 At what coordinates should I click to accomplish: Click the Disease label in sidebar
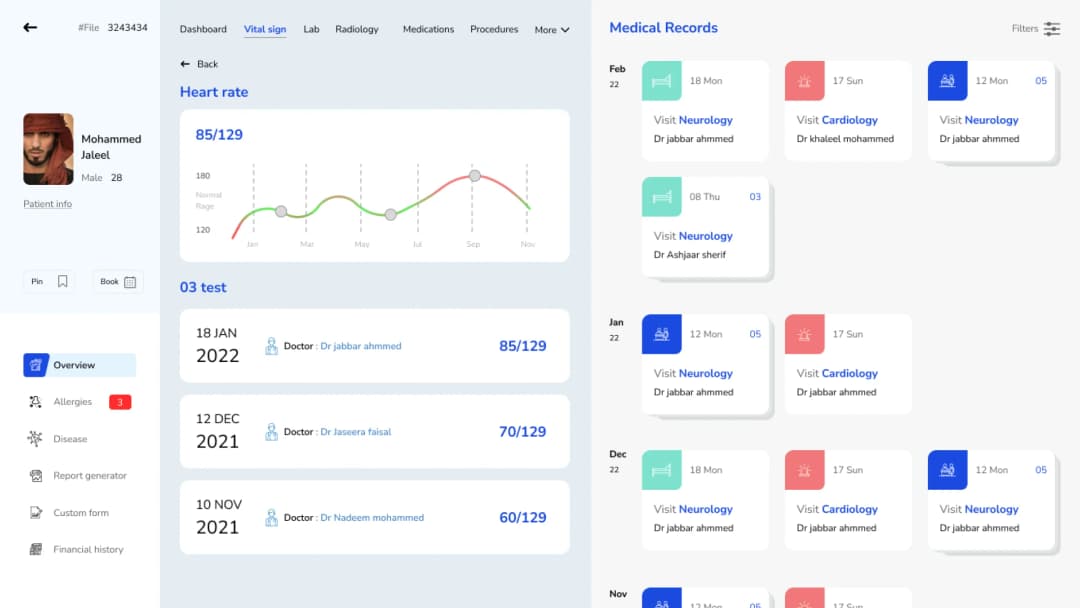tap(70, 439)
